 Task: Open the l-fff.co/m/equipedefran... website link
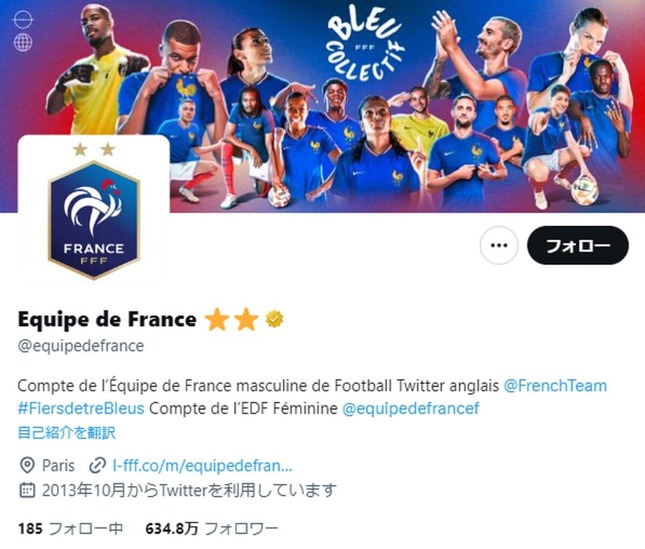[x=202, y=466]
